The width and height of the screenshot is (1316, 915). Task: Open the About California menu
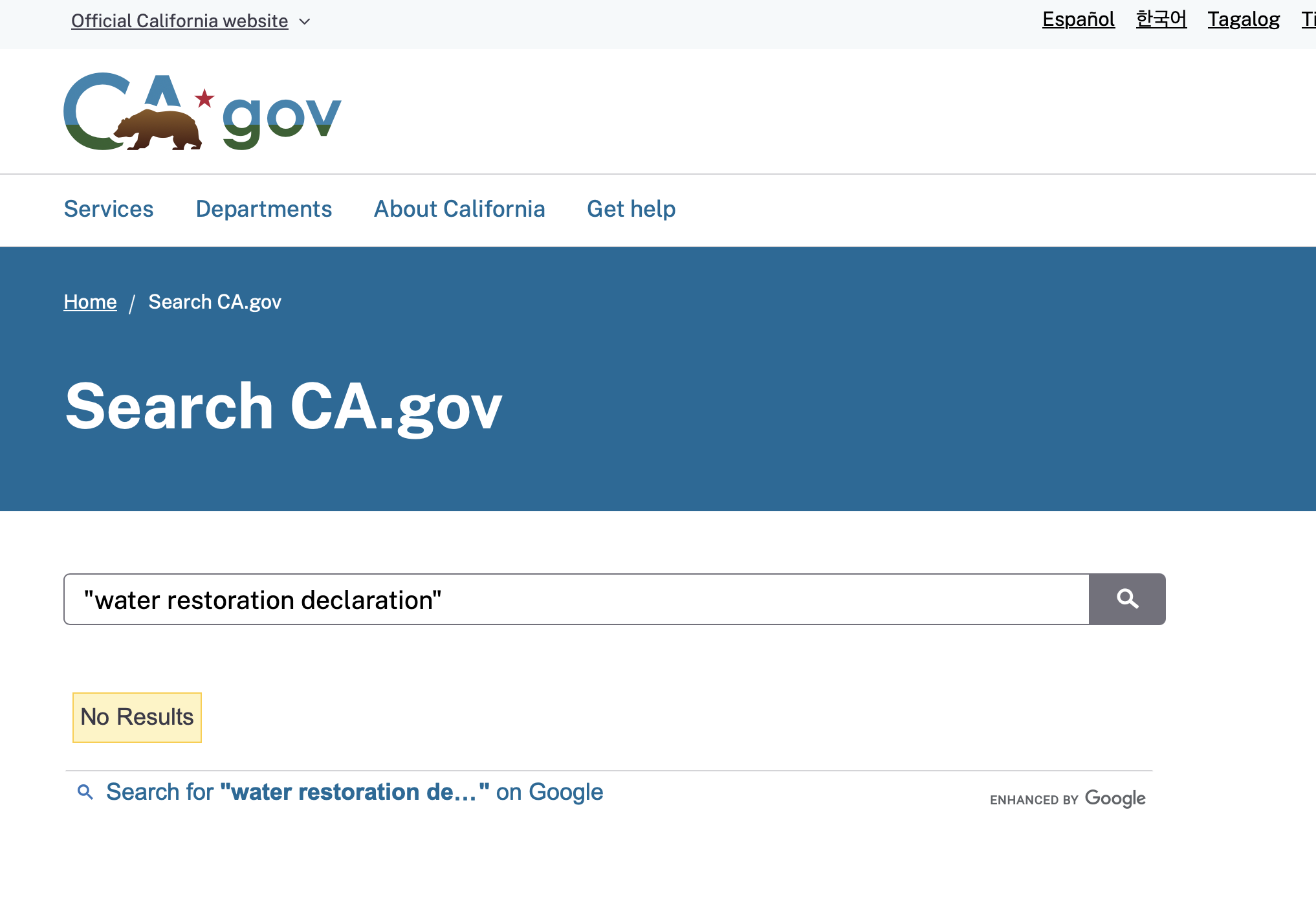(x=459, y=209)
